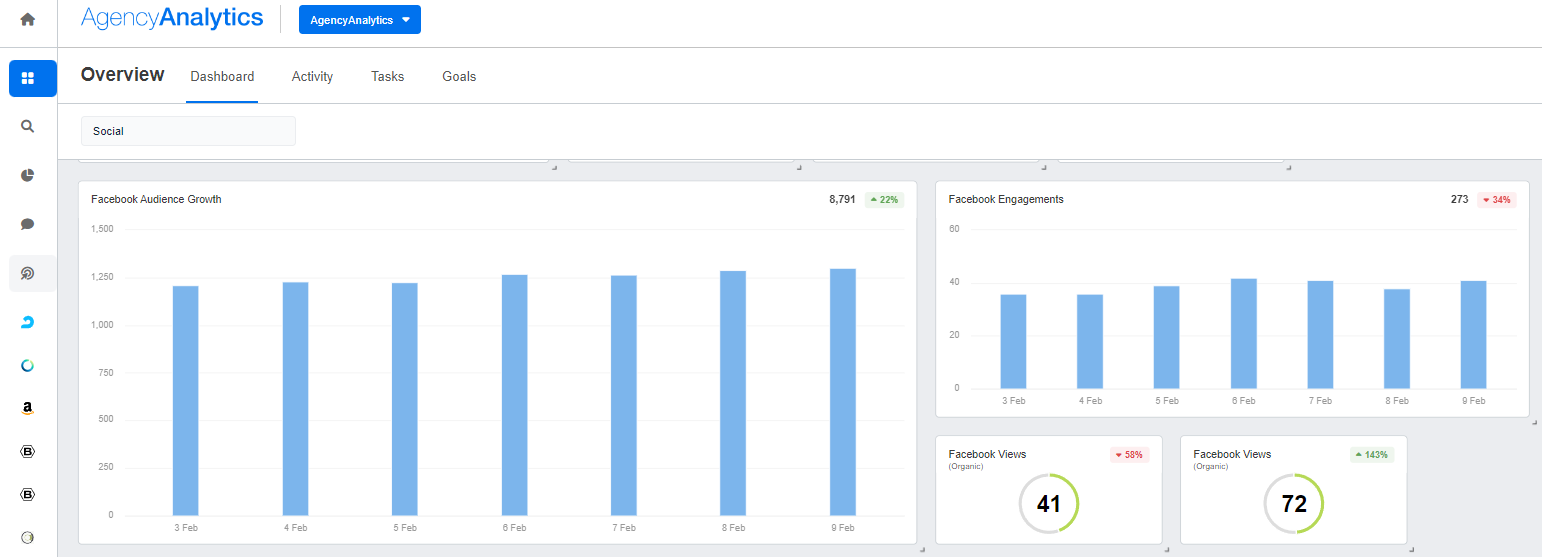The height and width of the screenshot is (557, 1542).
Task: Click the teal circular ring sidebar icon
Action: point(28,366)
